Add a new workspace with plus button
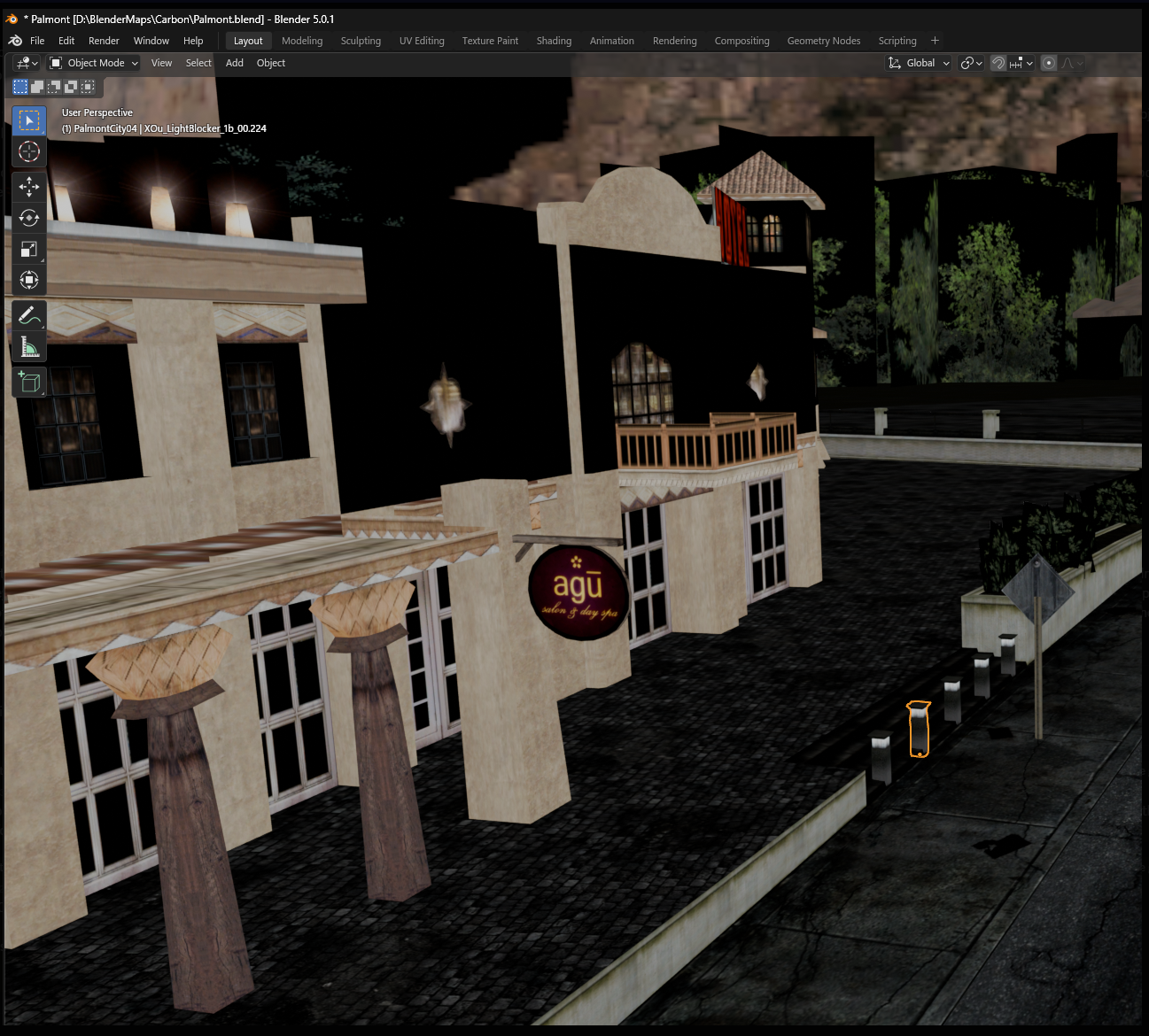Screen dimensions: 1149x1036 935,41
